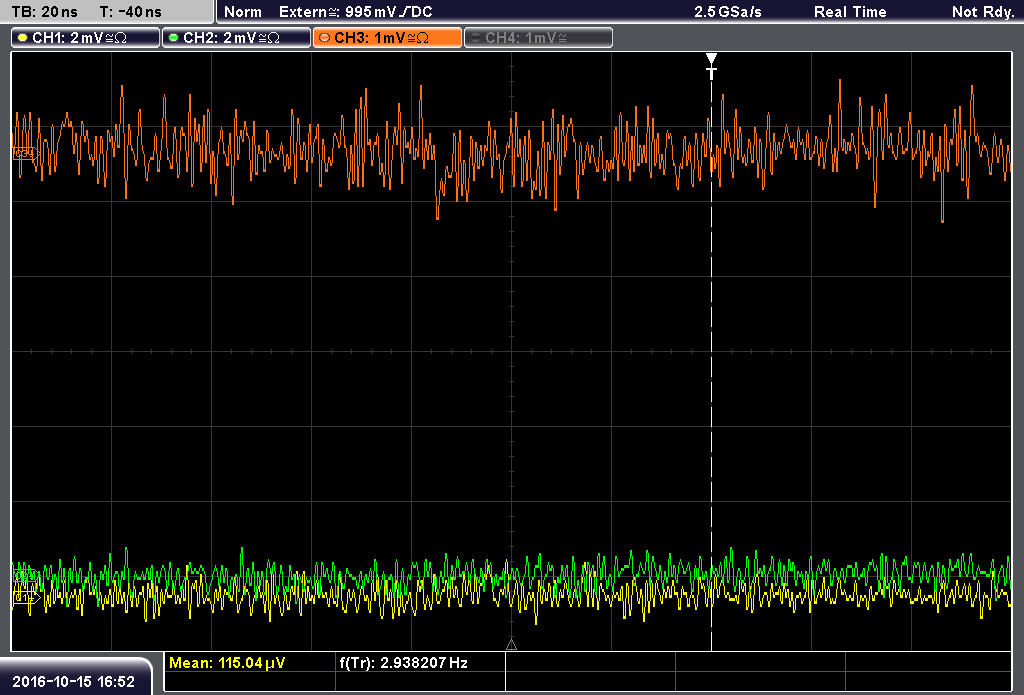Click the 2.5 GSa/s sample rate readout
Viewport: 1024px width, 695px height.
point(728,12)
